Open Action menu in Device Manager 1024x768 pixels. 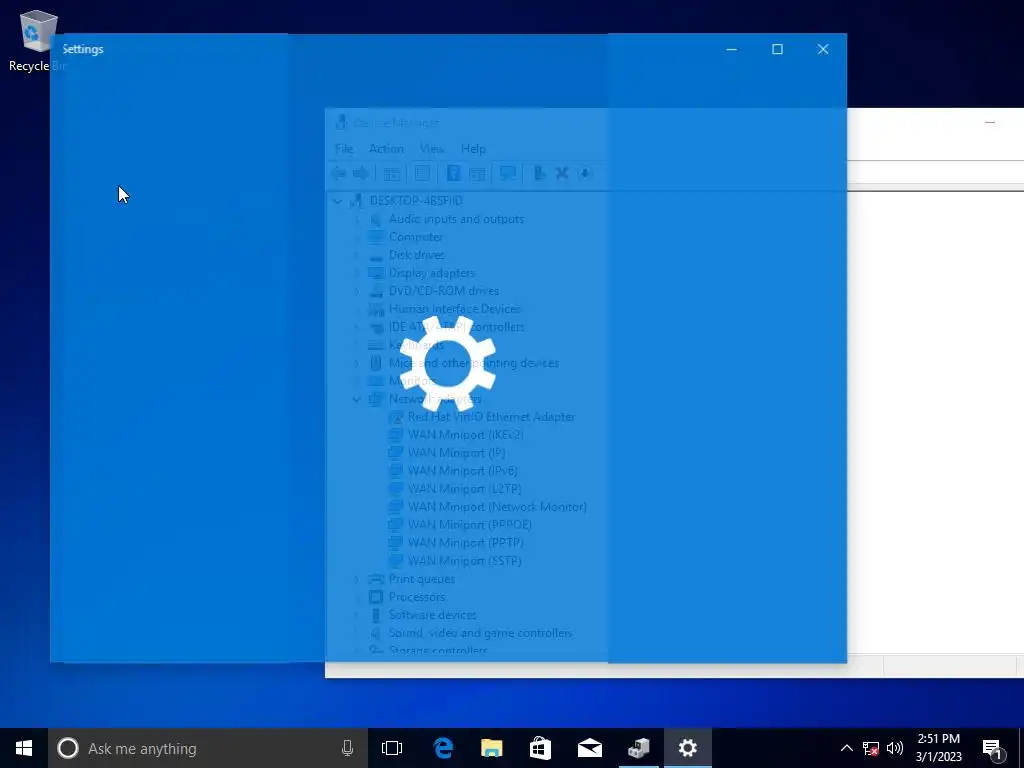[x=386, y=149]
